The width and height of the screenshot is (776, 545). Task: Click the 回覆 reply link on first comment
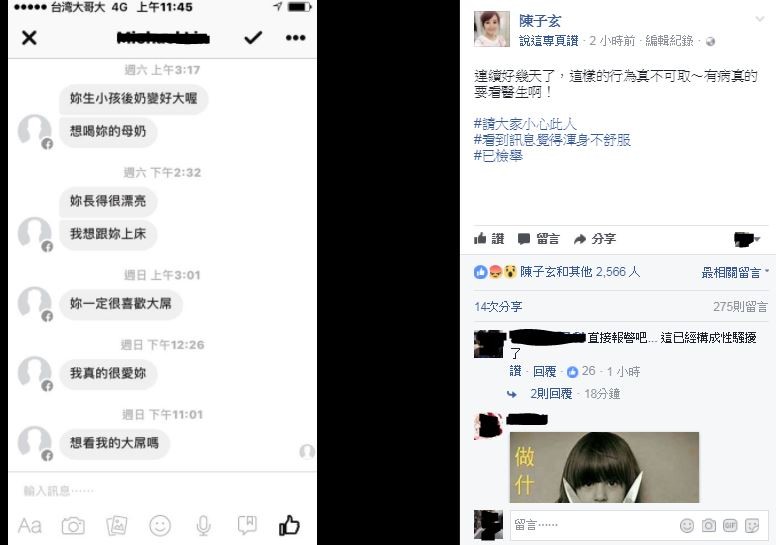[x=544, y=371]
